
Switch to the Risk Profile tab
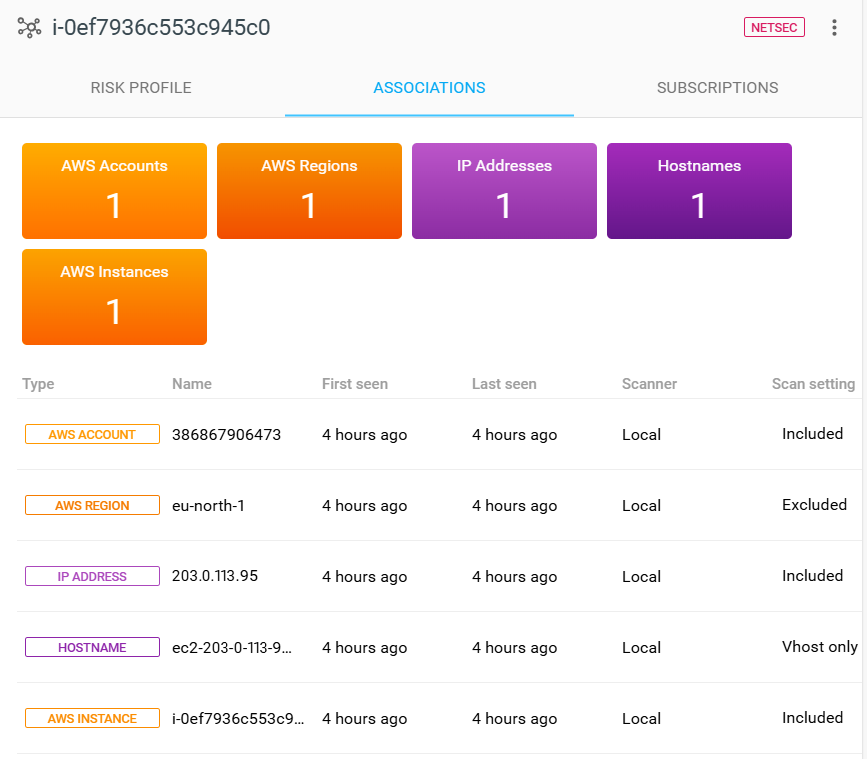click(x=141, y=88)
